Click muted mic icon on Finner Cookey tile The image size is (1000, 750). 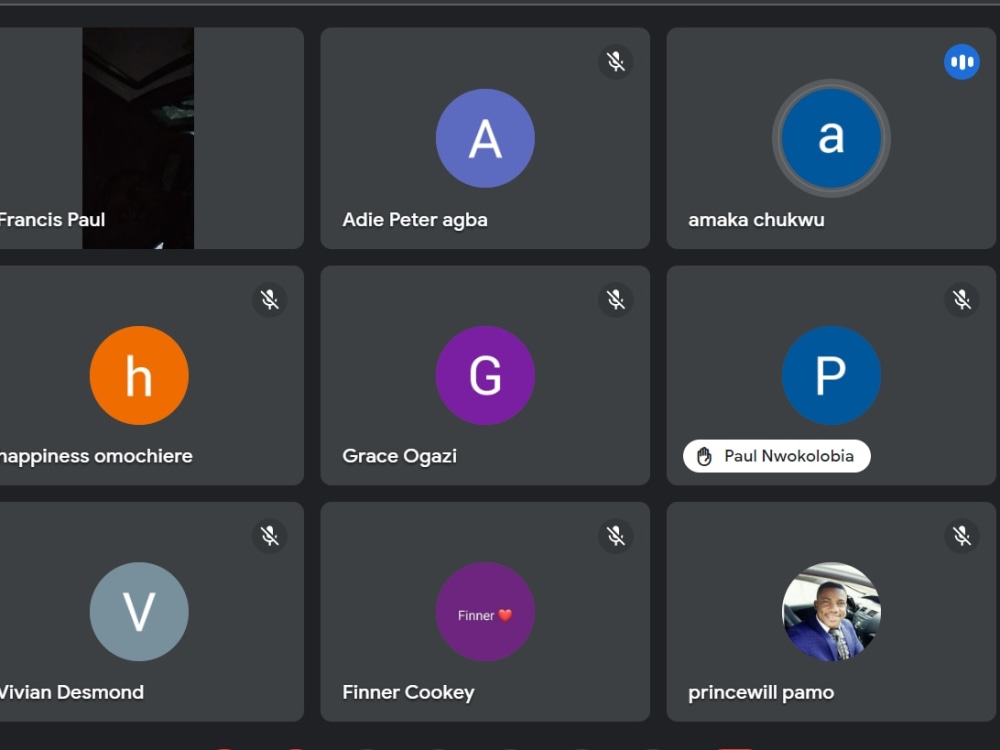pyautogui.click(x=615, y=536)
